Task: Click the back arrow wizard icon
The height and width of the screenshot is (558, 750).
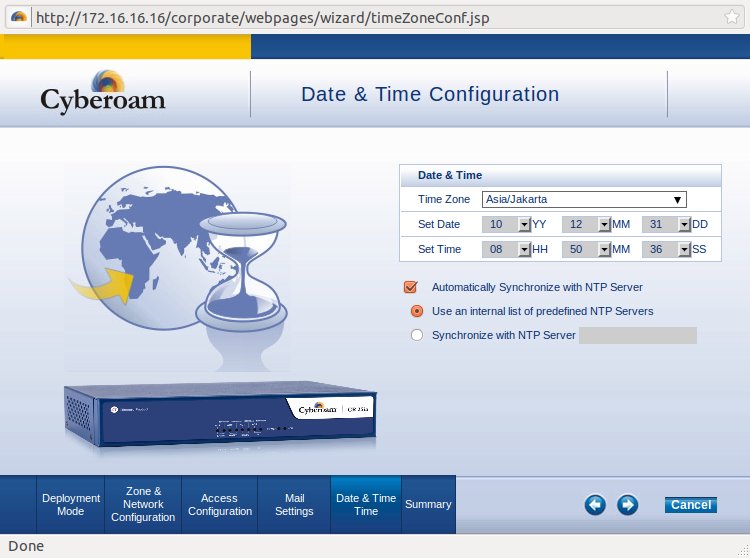Action: (x=595, y=505)
